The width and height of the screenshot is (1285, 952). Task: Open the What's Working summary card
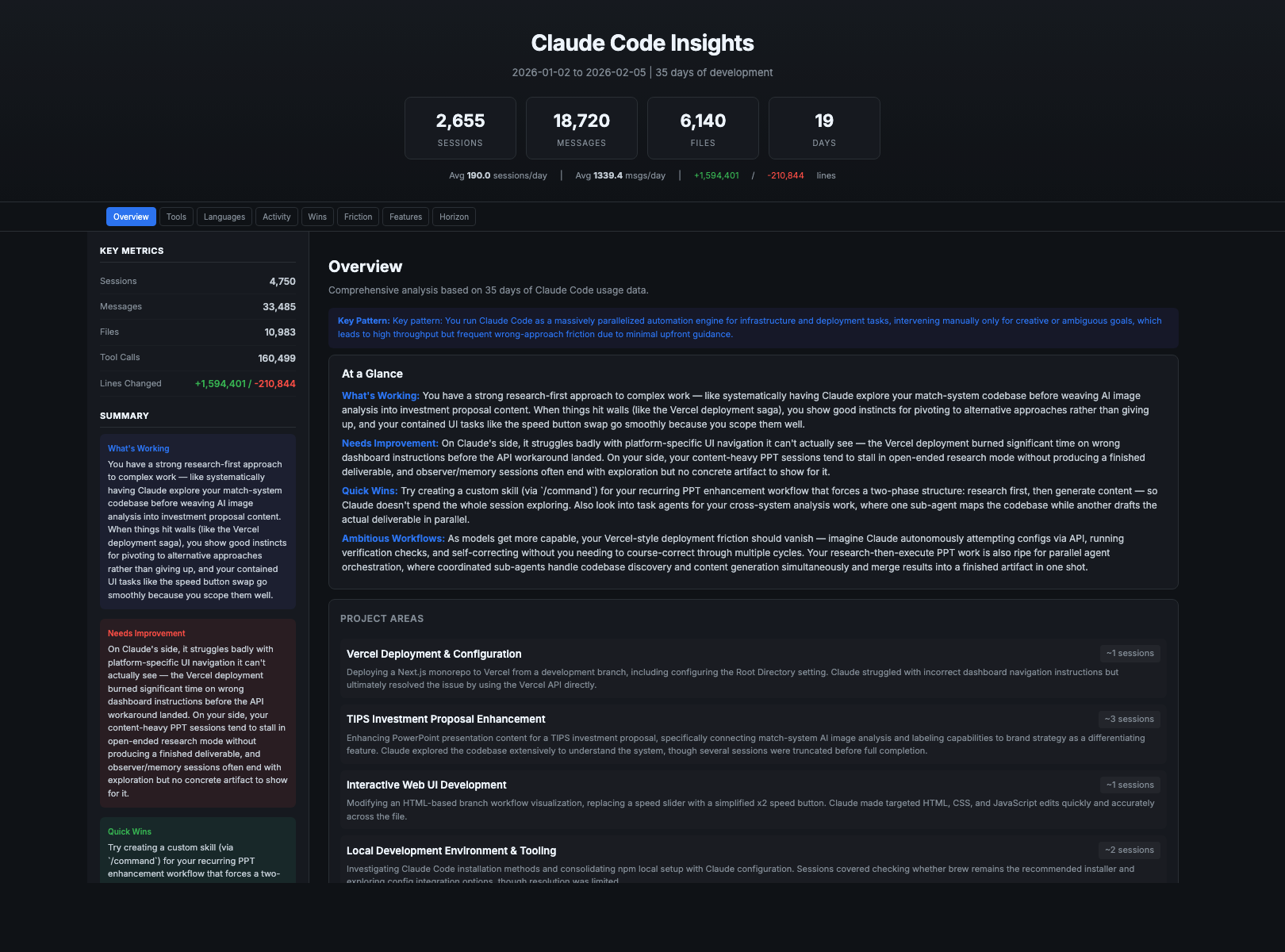click(198, 521)
